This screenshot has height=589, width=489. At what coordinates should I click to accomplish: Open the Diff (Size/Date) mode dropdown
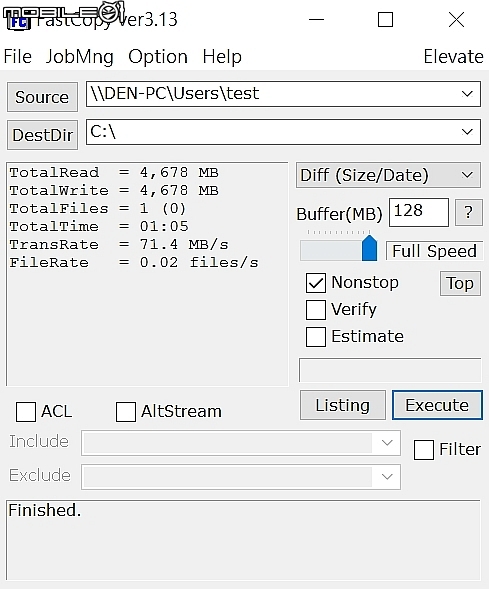pos(388,175)
